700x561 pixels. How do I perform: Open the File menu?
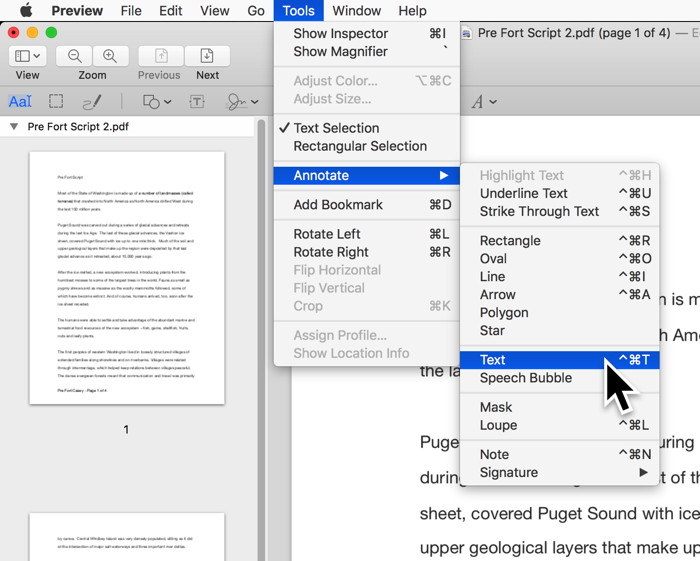point(131,10)
